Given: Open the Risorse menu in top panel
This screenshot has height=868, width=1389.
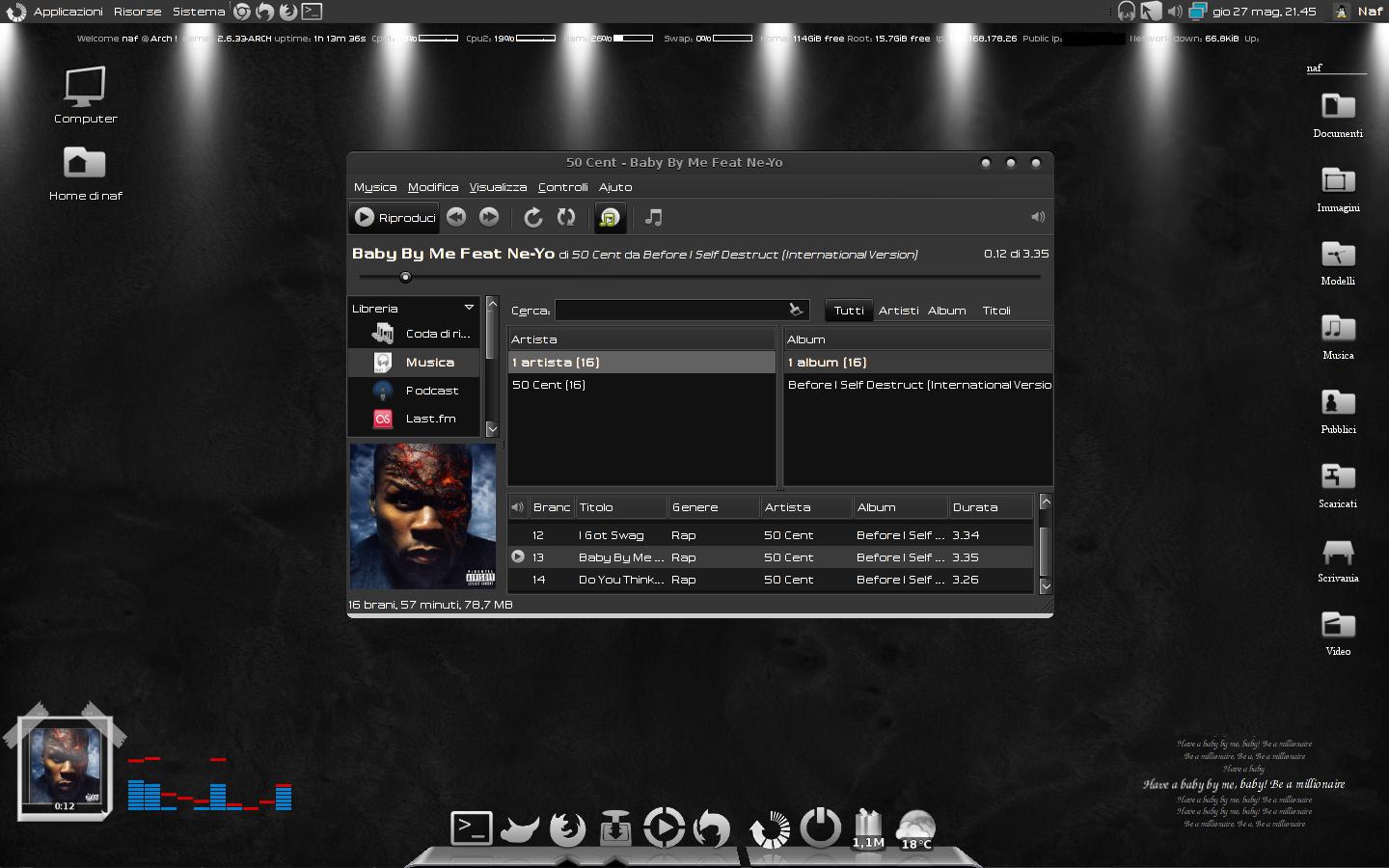Looking at the screenshot, I should (138, 12).
